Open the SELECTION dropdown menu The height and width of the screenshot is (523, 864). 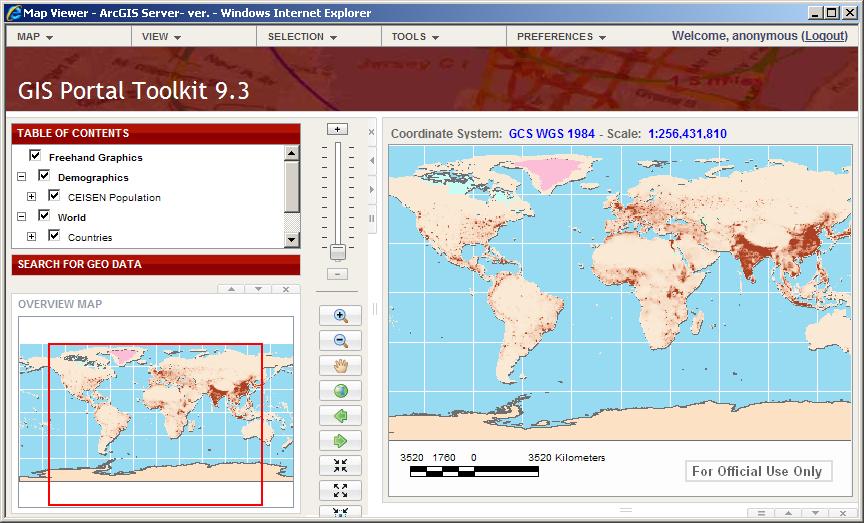(x=302, y=36)
